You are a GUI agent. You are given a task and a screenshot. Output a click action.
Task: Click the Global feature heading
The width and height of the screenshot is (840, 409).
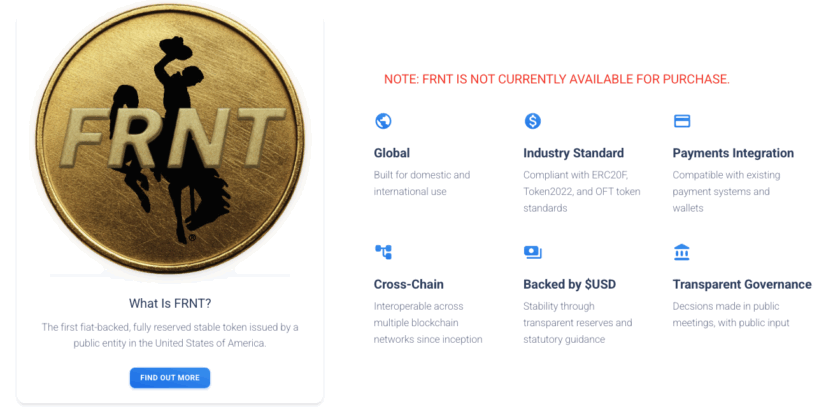[392, 153]
